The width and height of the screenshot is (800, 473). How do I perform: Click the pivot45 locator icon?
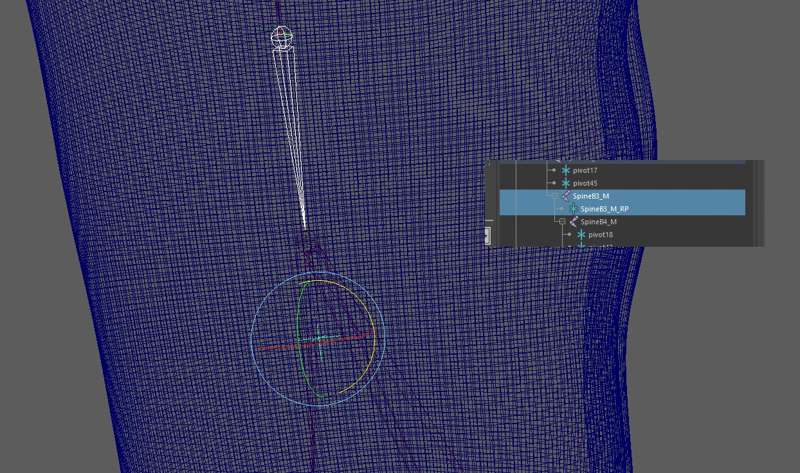coord(566,184)
